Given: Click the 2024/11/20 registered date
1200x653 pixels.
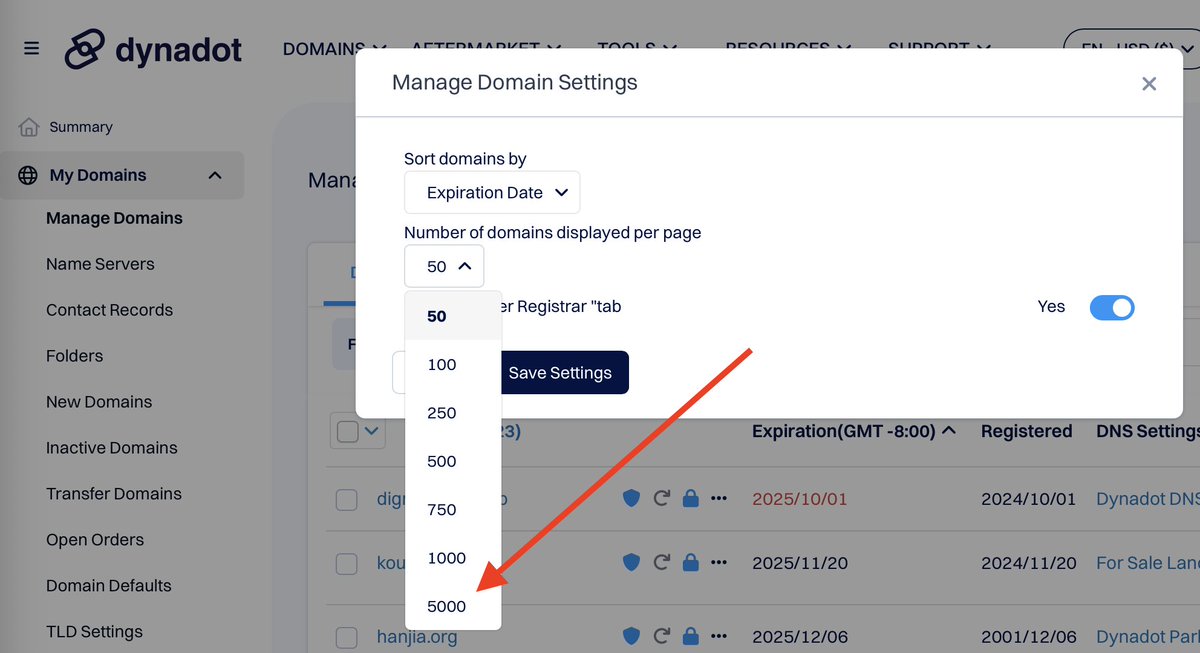Looking at the screenshot, I should [x=1029, y=563].
